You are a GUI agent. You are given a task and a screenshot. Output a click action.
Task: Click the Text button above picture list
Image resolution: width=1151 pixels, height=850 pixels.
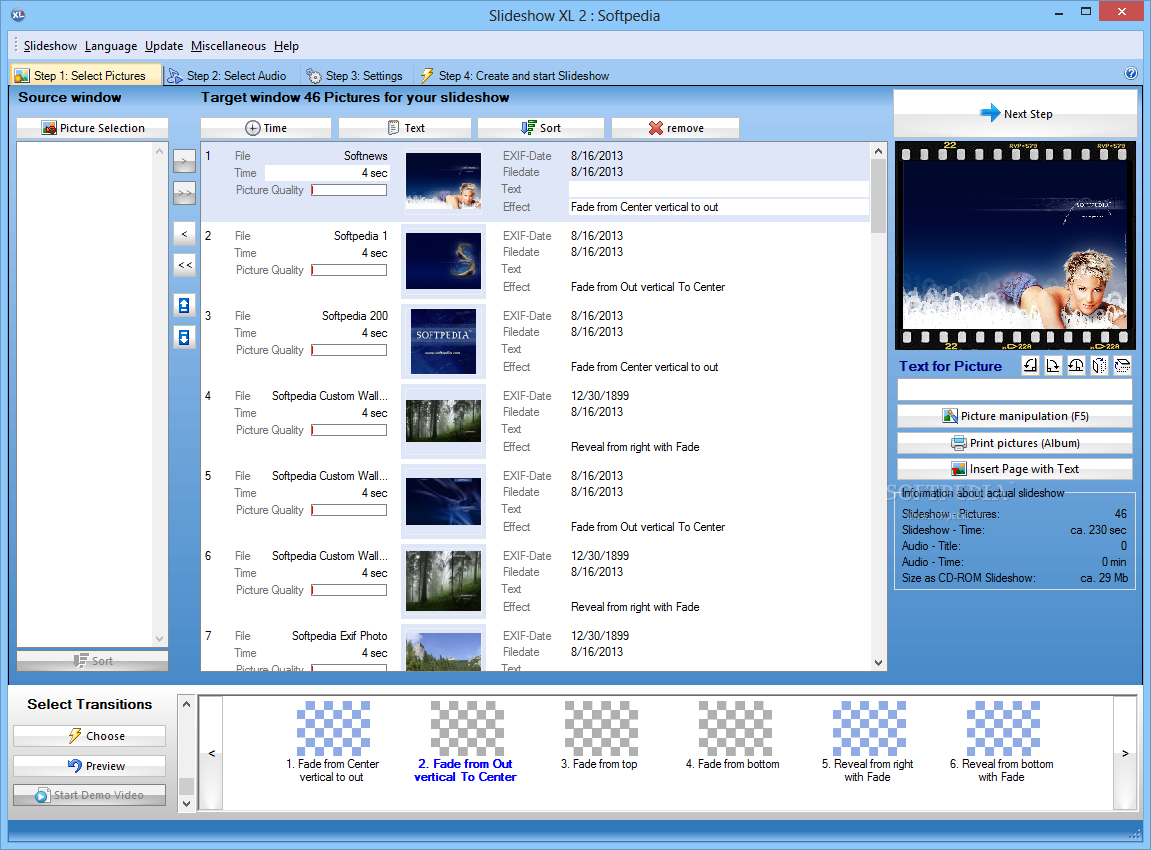(405, 128)
